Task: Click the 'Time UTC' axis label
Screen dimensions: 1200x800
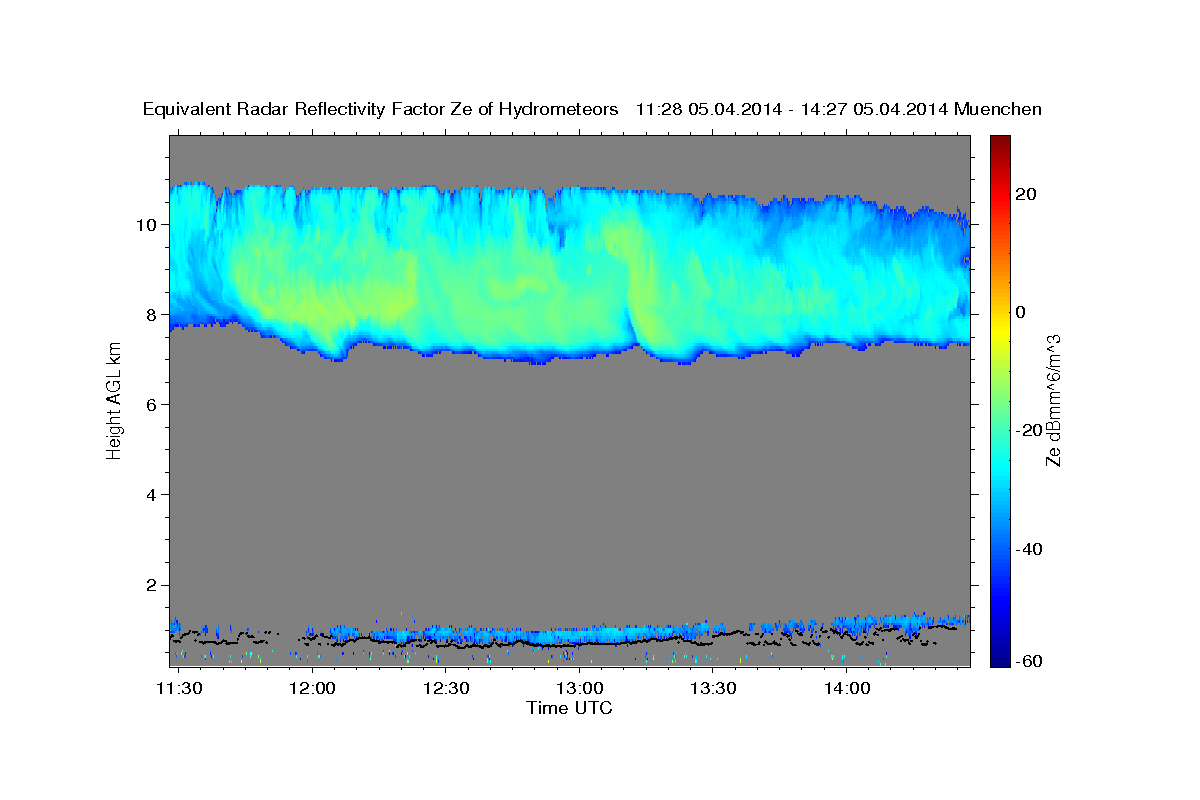Action: pos(569,708)
